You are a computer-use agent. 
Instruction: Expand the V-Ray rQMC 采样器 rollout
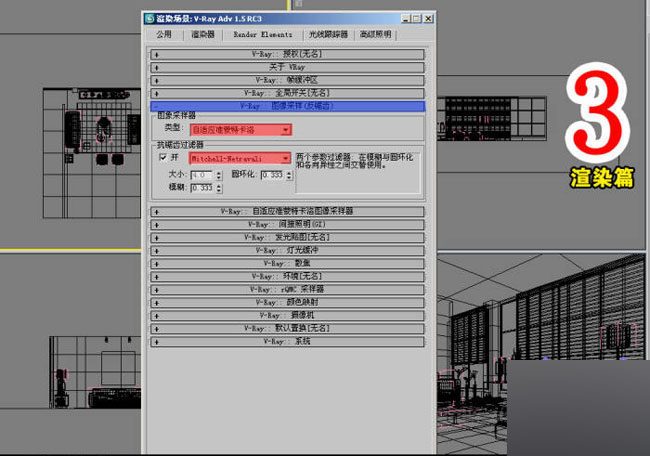287,289
